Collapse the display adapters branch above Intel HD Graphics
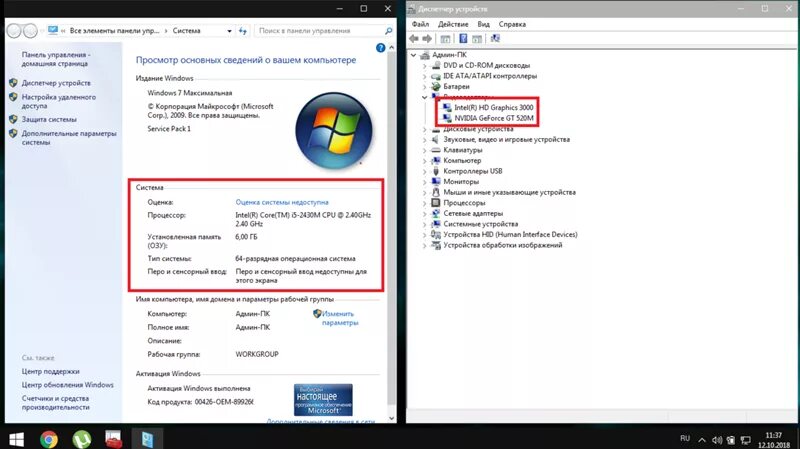Screen dimensions: 800x449 [424, 97]
